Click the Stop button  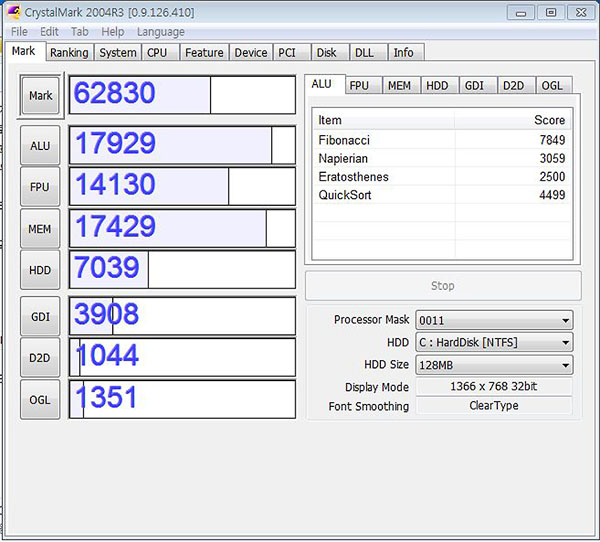coord(443,286)
